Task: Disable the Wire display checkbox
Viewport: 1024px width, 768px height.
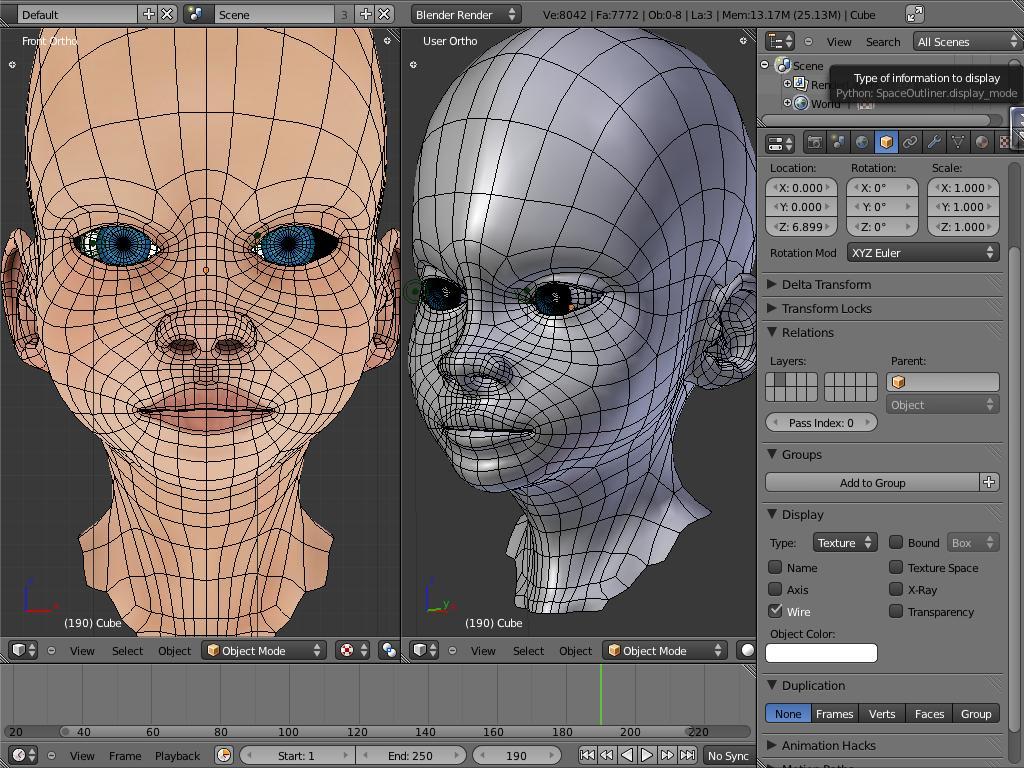Action: pyautogui.click(x=776, y=611)
